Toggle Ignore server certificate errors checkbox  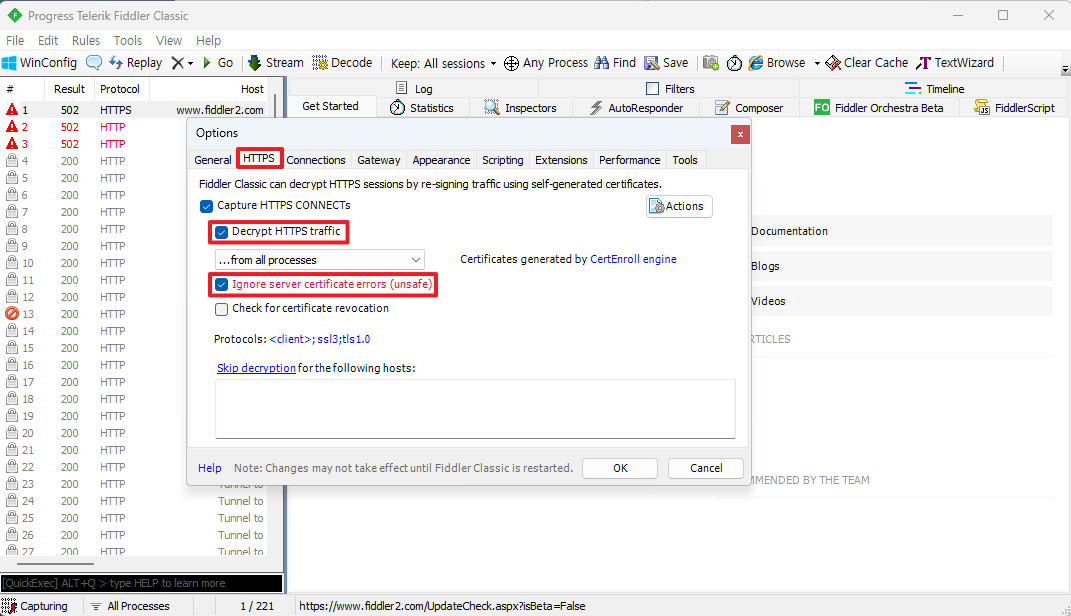pyautogui.click(x=221, y=285)
